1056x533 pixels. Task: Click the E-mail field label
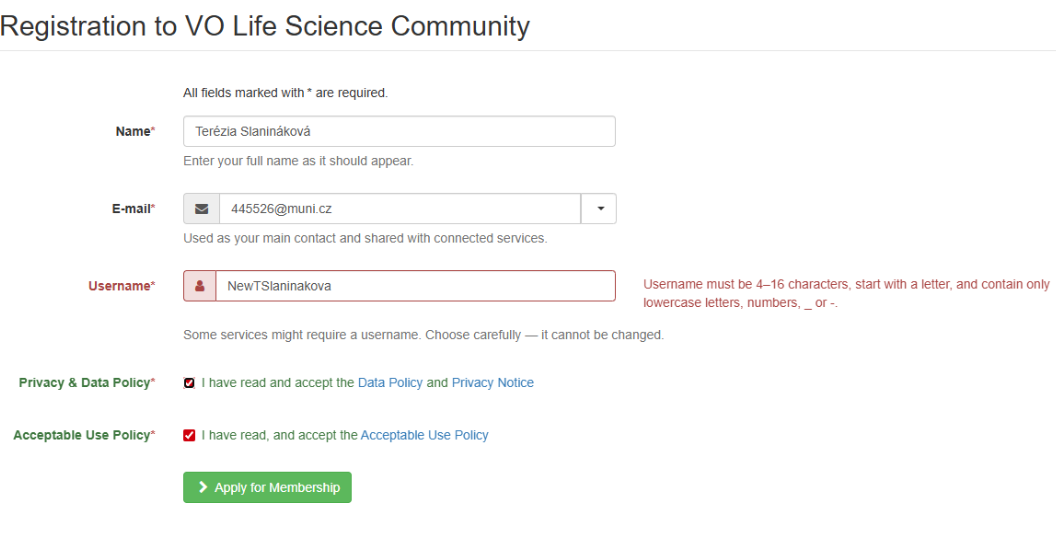coord(132,209)
